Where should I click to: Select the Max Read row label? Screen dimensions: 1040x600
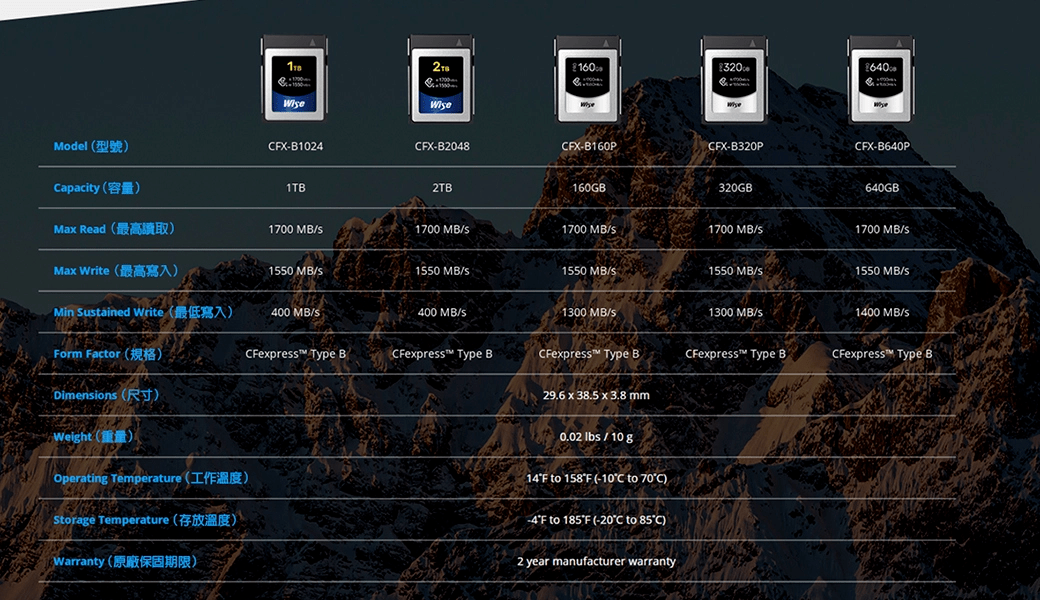tap(116, 229)
